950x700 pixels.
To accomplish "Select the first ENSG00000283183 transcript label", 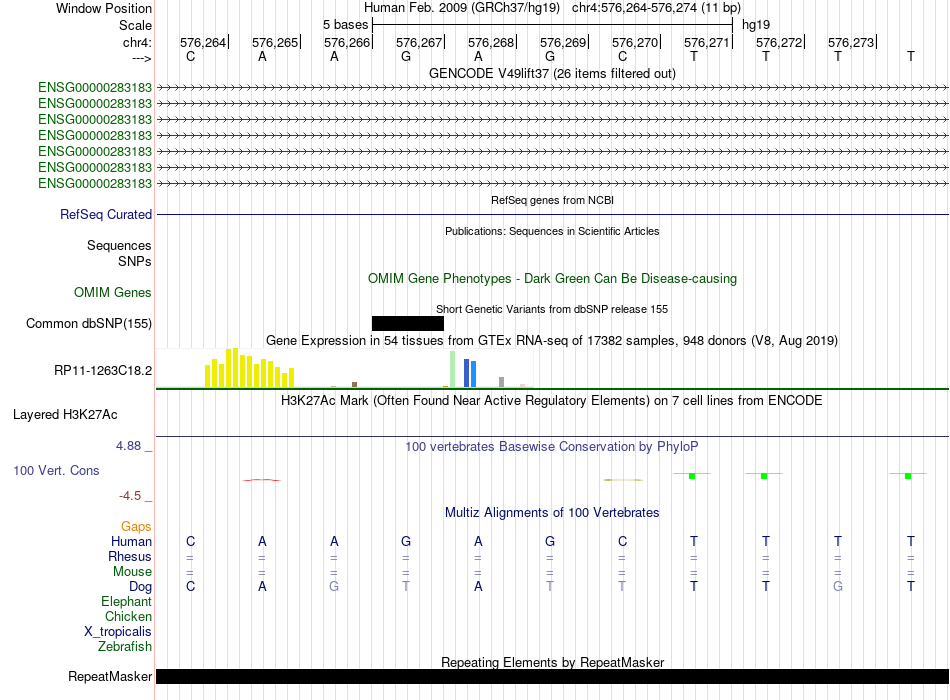I will [x=95, y=87].
